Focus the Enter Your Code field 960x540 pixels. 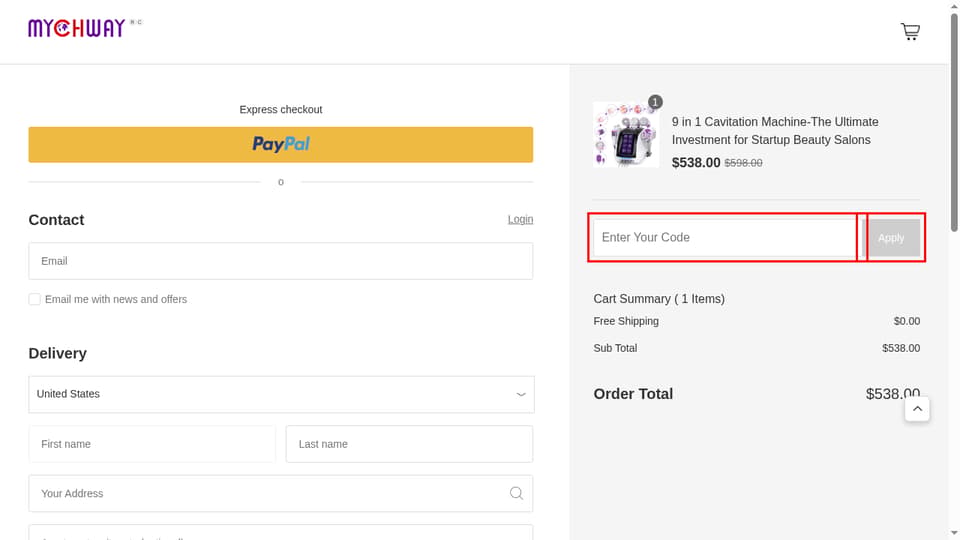725,238
